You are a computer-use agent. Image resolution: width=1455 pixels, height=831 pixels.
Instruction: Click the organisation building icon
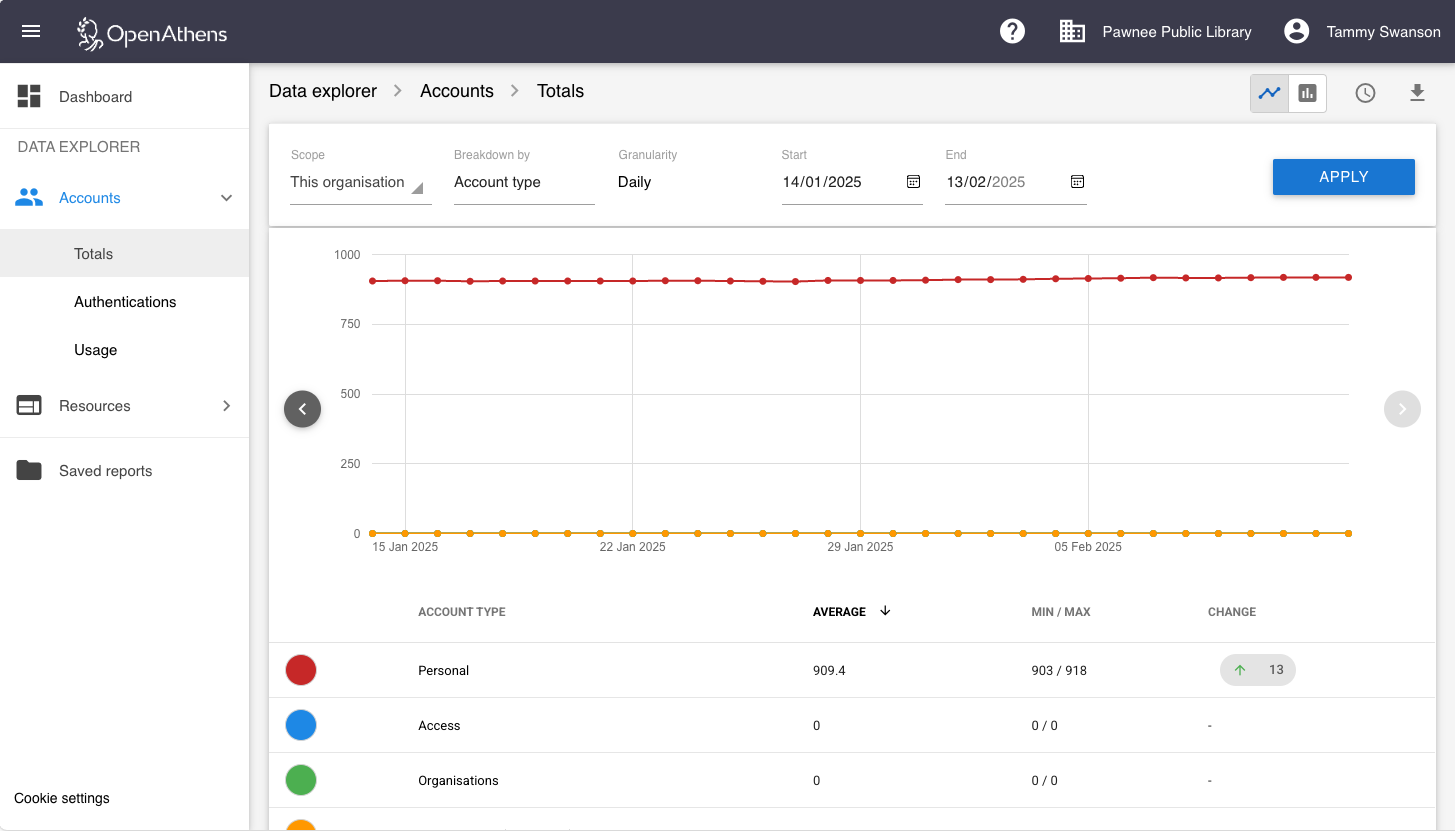coord(1072,31)
